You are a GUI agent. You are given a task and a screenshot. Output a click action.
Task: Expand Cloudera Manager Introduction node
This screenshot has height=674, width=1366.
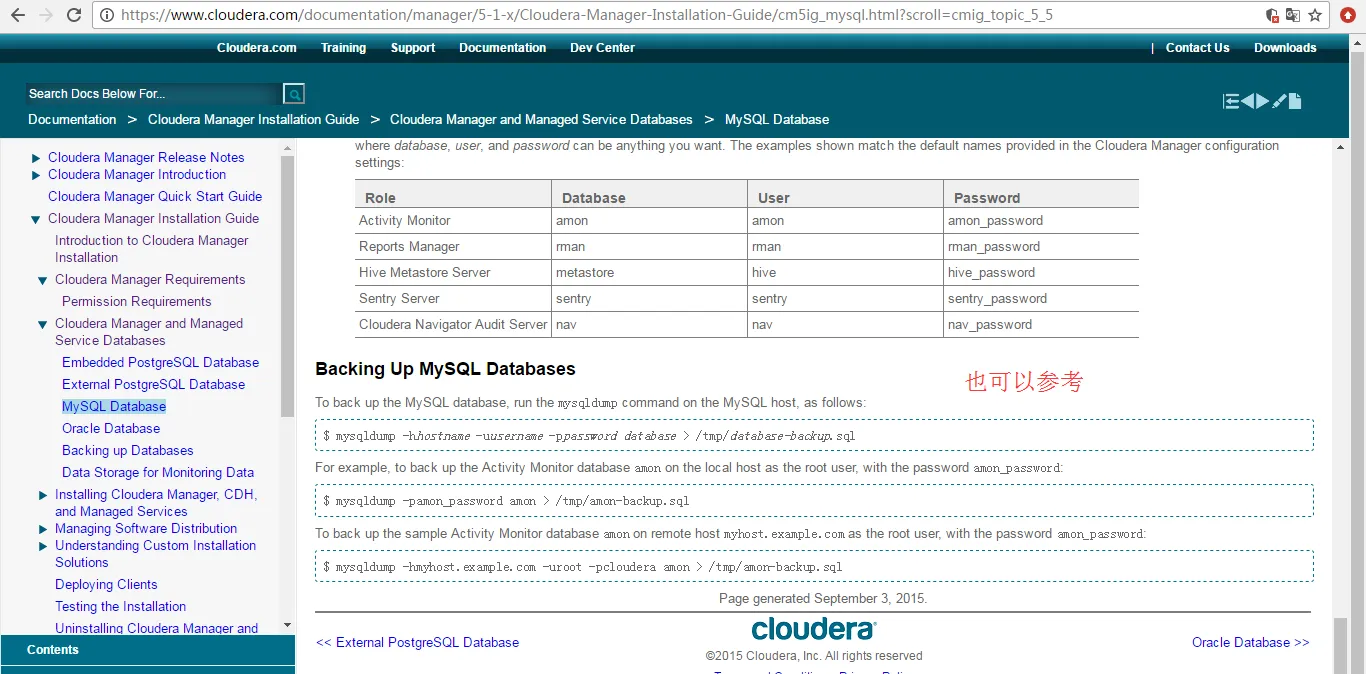click(36, 175)
